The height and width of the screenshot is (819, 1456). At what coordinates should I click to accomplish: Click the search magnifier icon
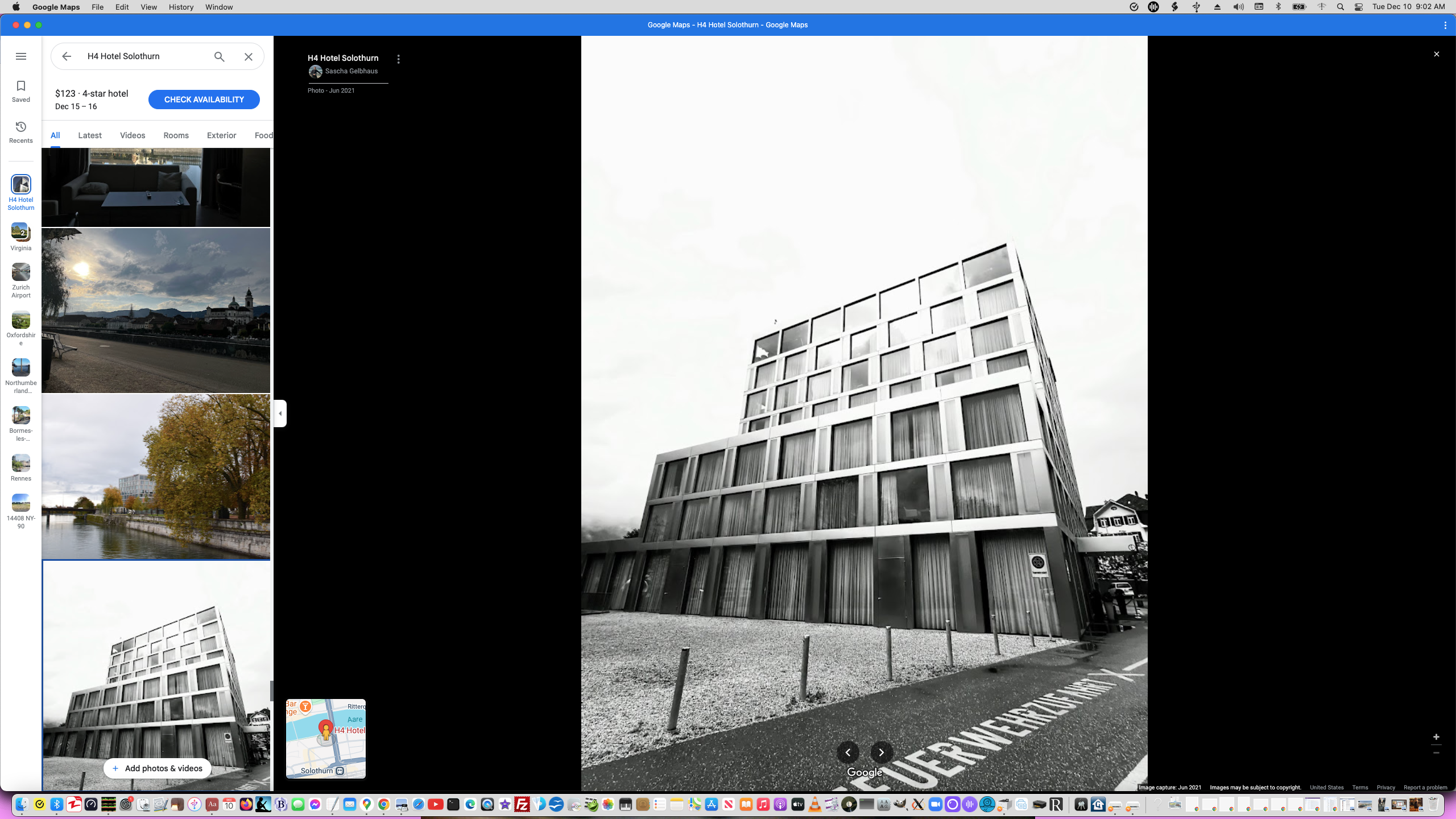218,56
